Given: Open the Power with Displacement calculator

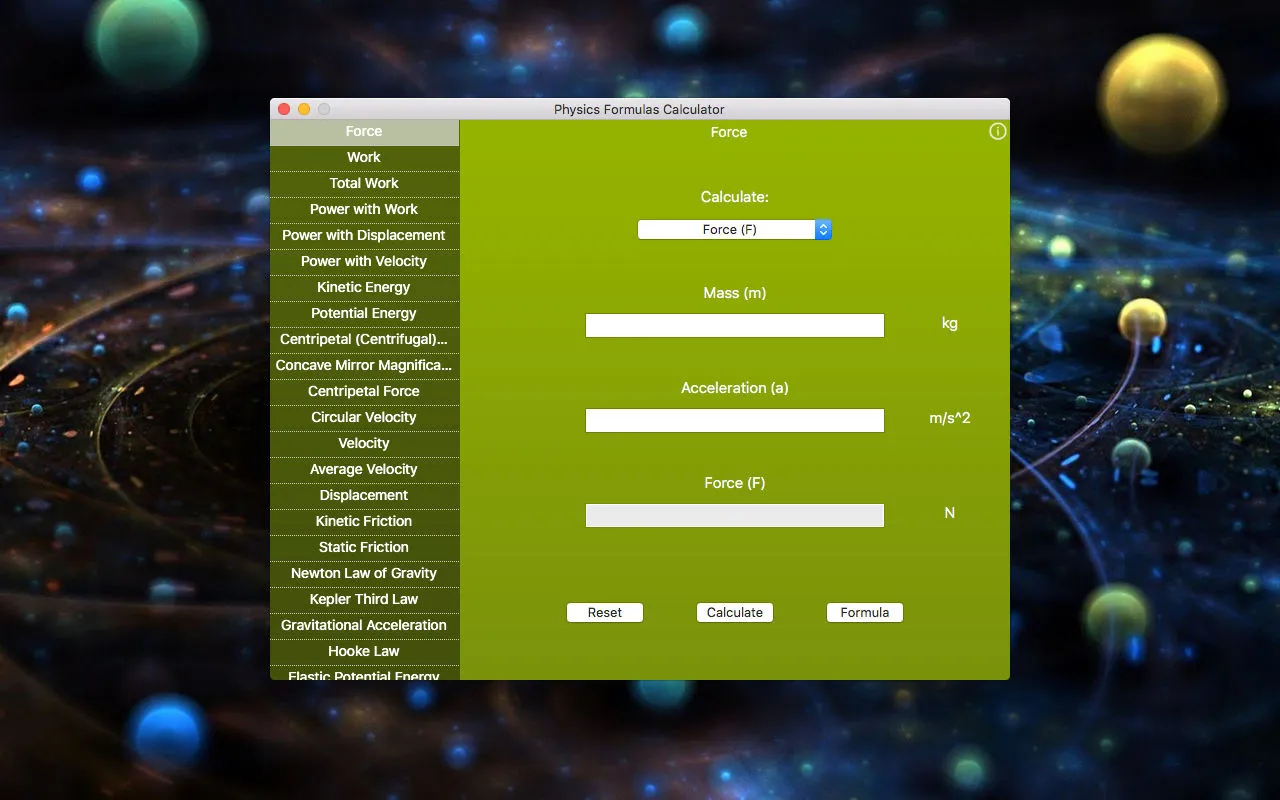Looking at the screenshot, I should click(364, 235).
